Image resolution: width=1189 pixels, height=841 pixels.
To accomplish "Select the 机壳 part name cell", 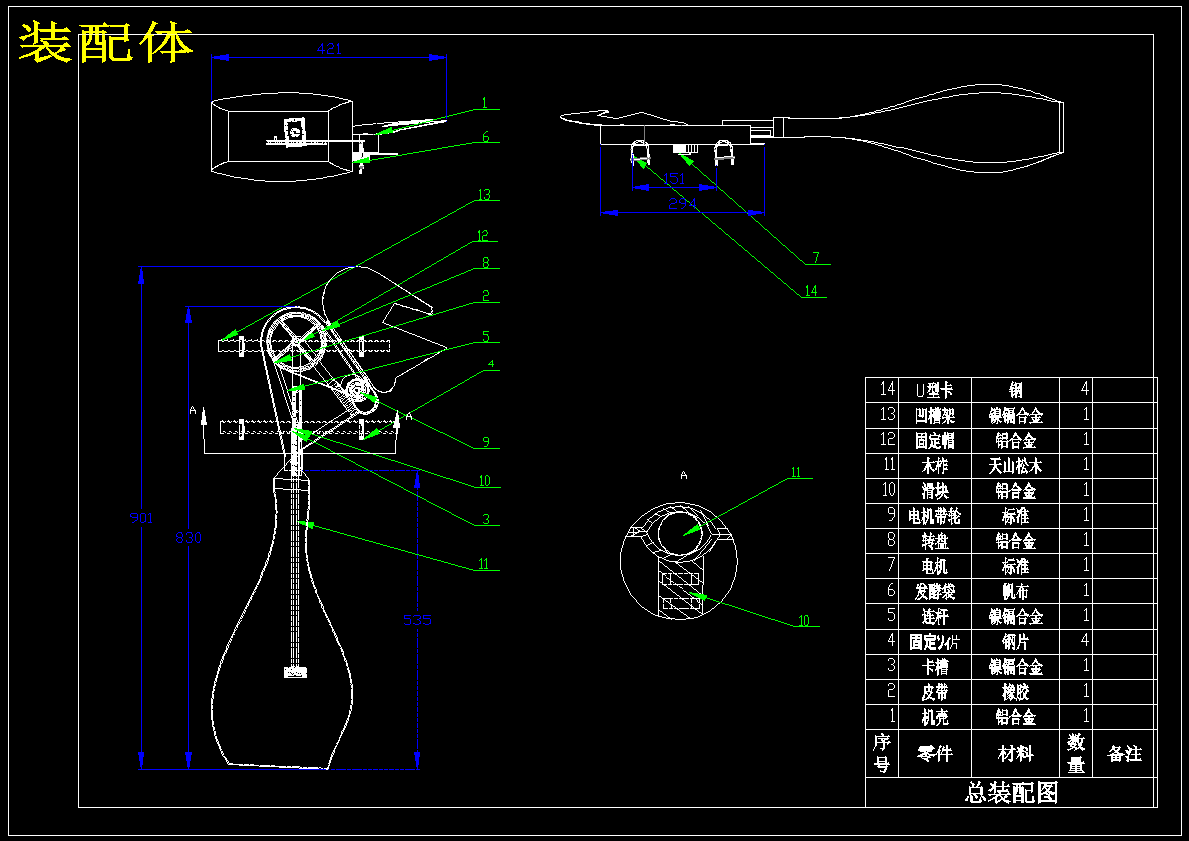I will pos(934,717).
